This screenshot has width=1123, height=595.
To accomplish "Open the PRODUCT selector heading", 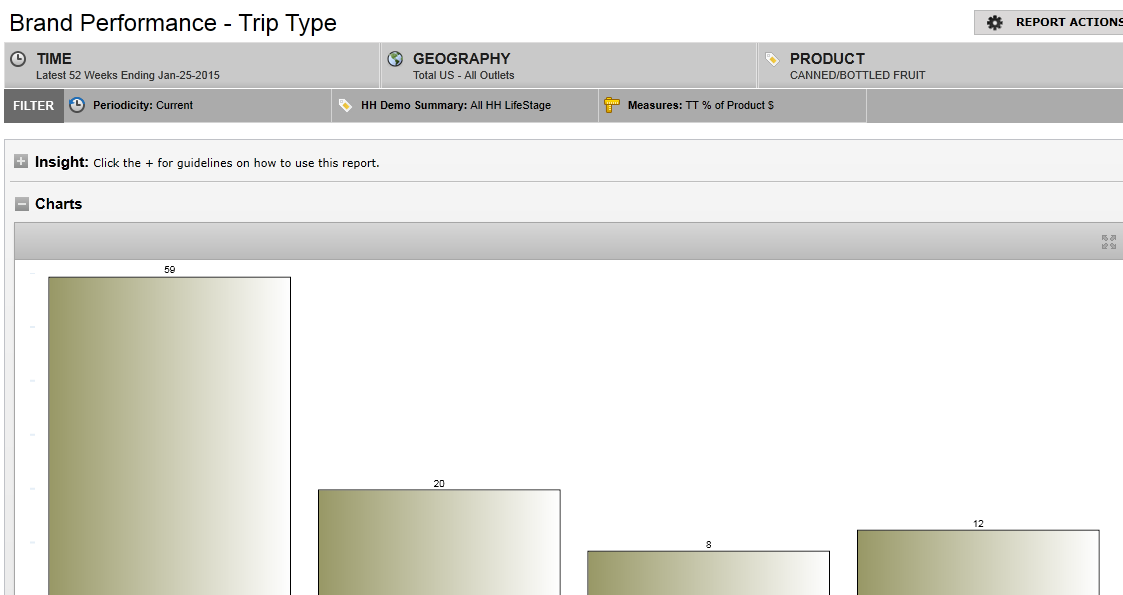I will click(827, 59).
